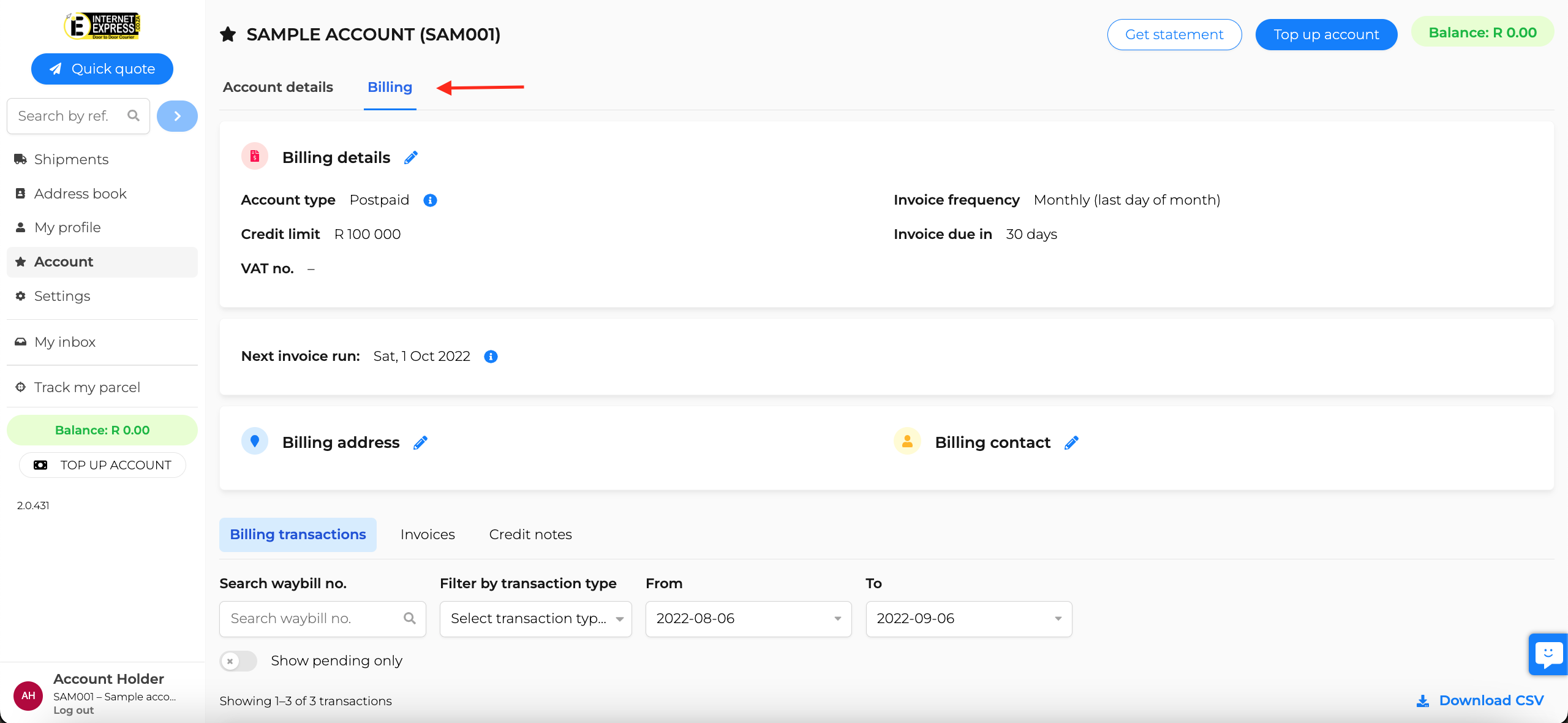Click the blue billing address pin icon
Viewport: 1568px width, 723px height.
[x=255, y=441]
